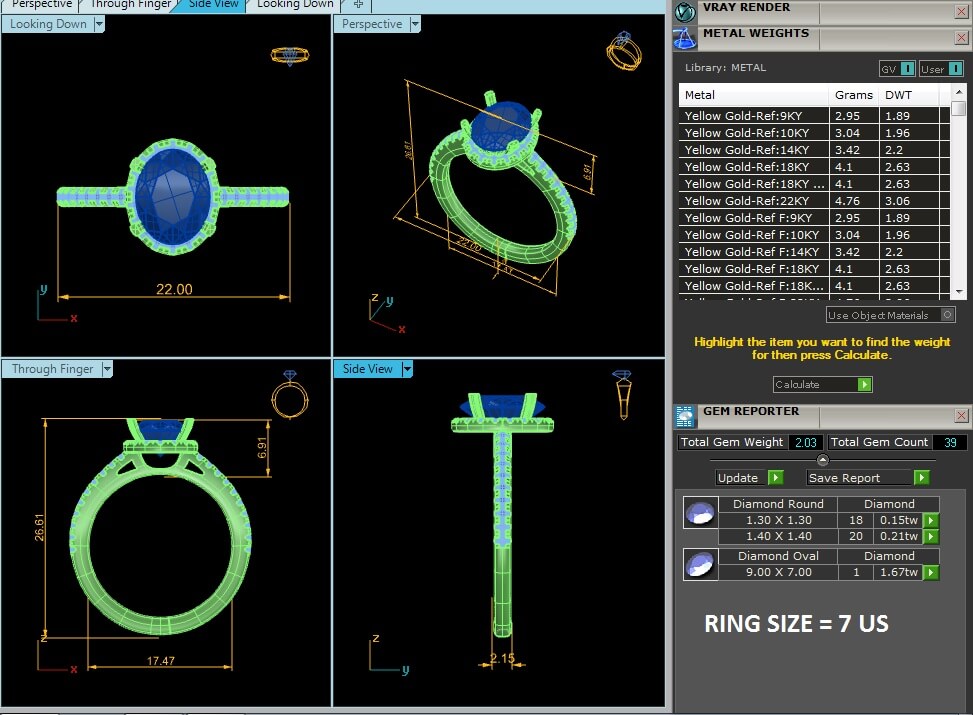Click green arrow beside 1.67tw oval diamond
This screenshot has height=715, width=973.
[931, 573]
